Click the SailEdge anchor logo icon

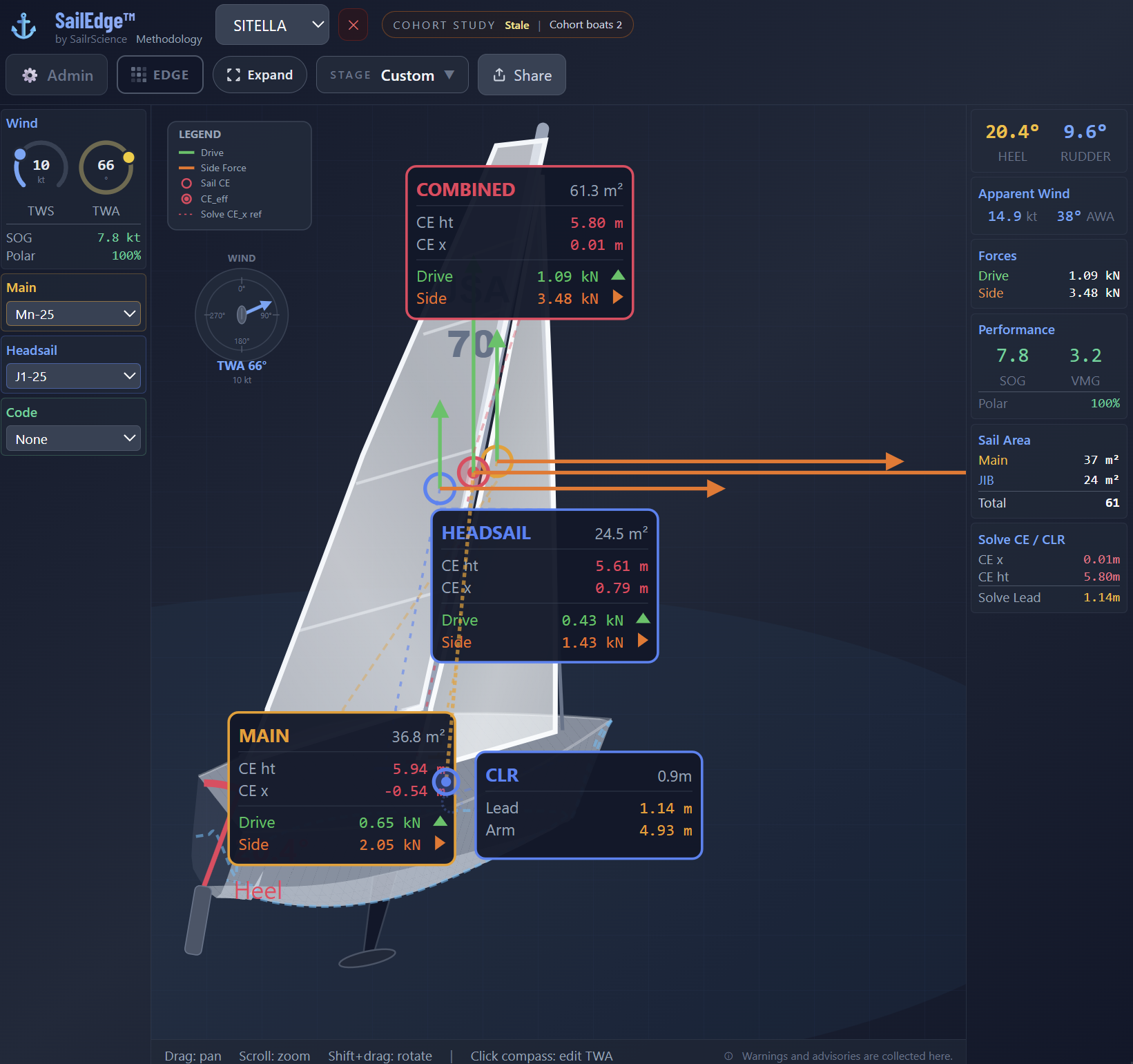[24, 26]
